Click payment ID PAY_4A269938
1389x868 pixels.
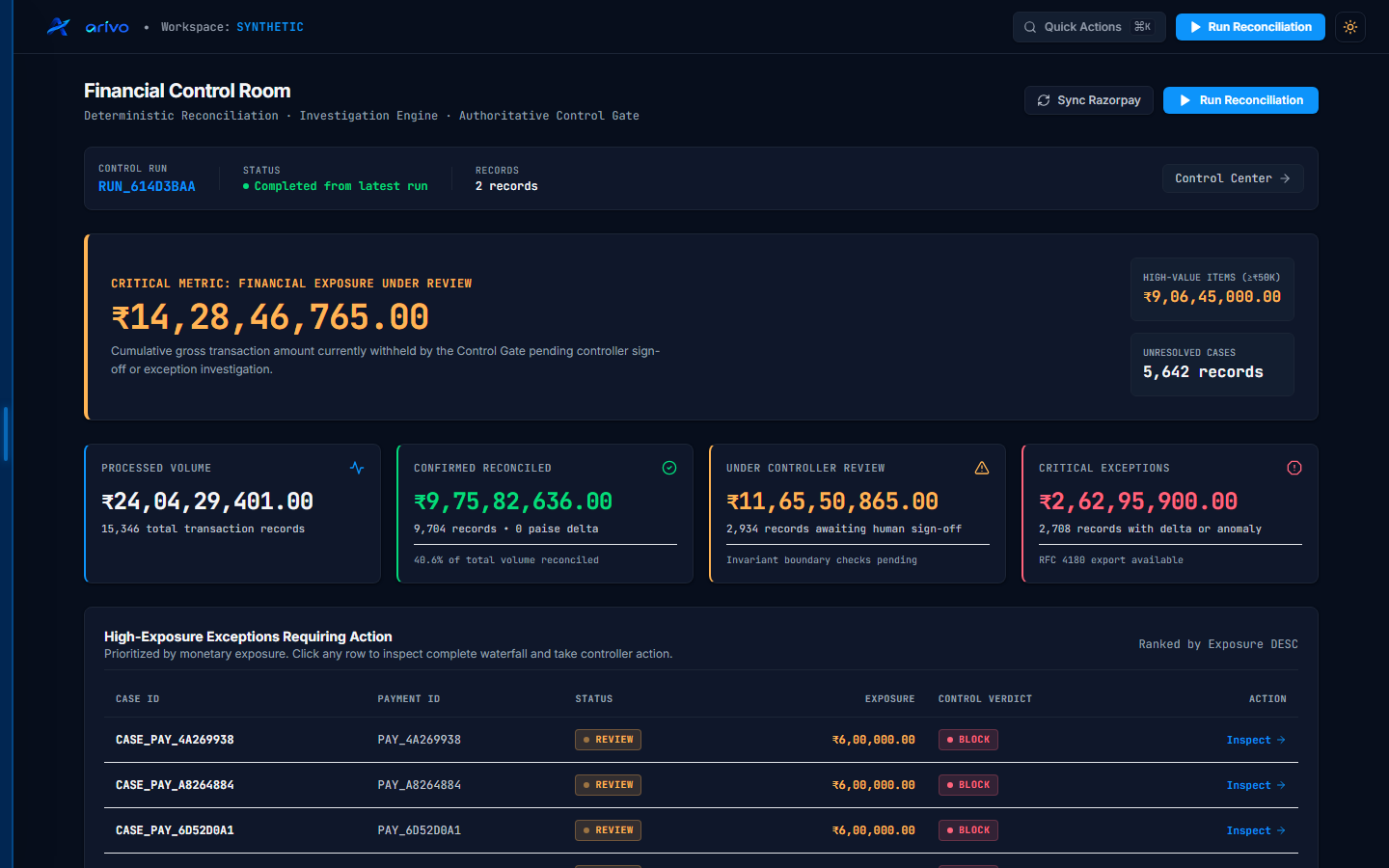tap(420, 740)
